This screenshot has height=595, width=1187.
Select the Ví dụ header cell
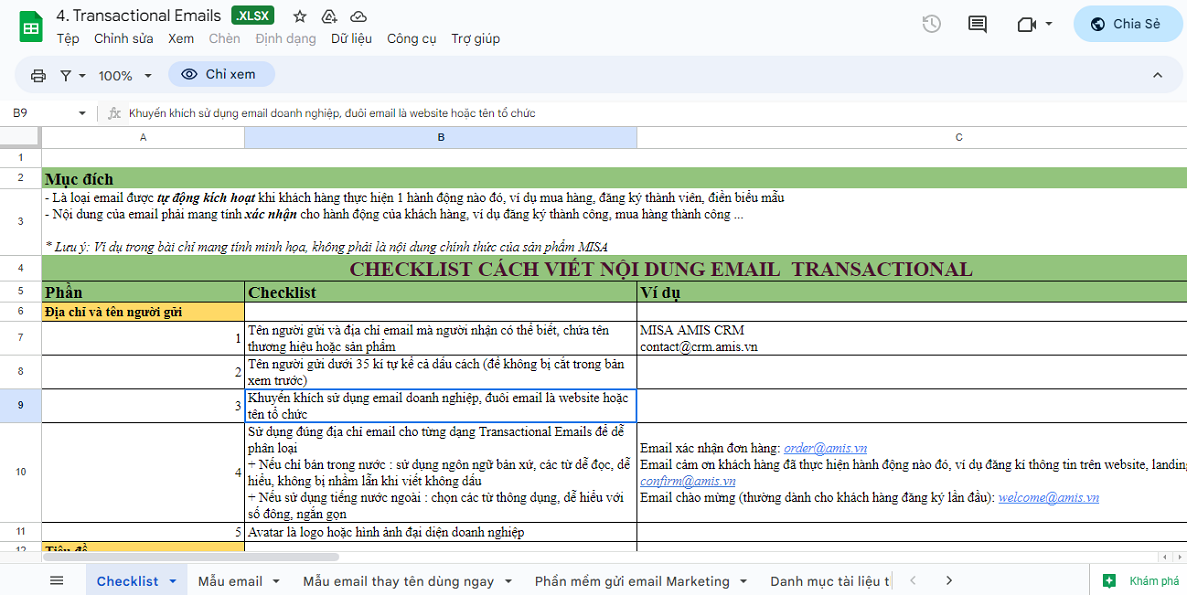pos(912,291)
